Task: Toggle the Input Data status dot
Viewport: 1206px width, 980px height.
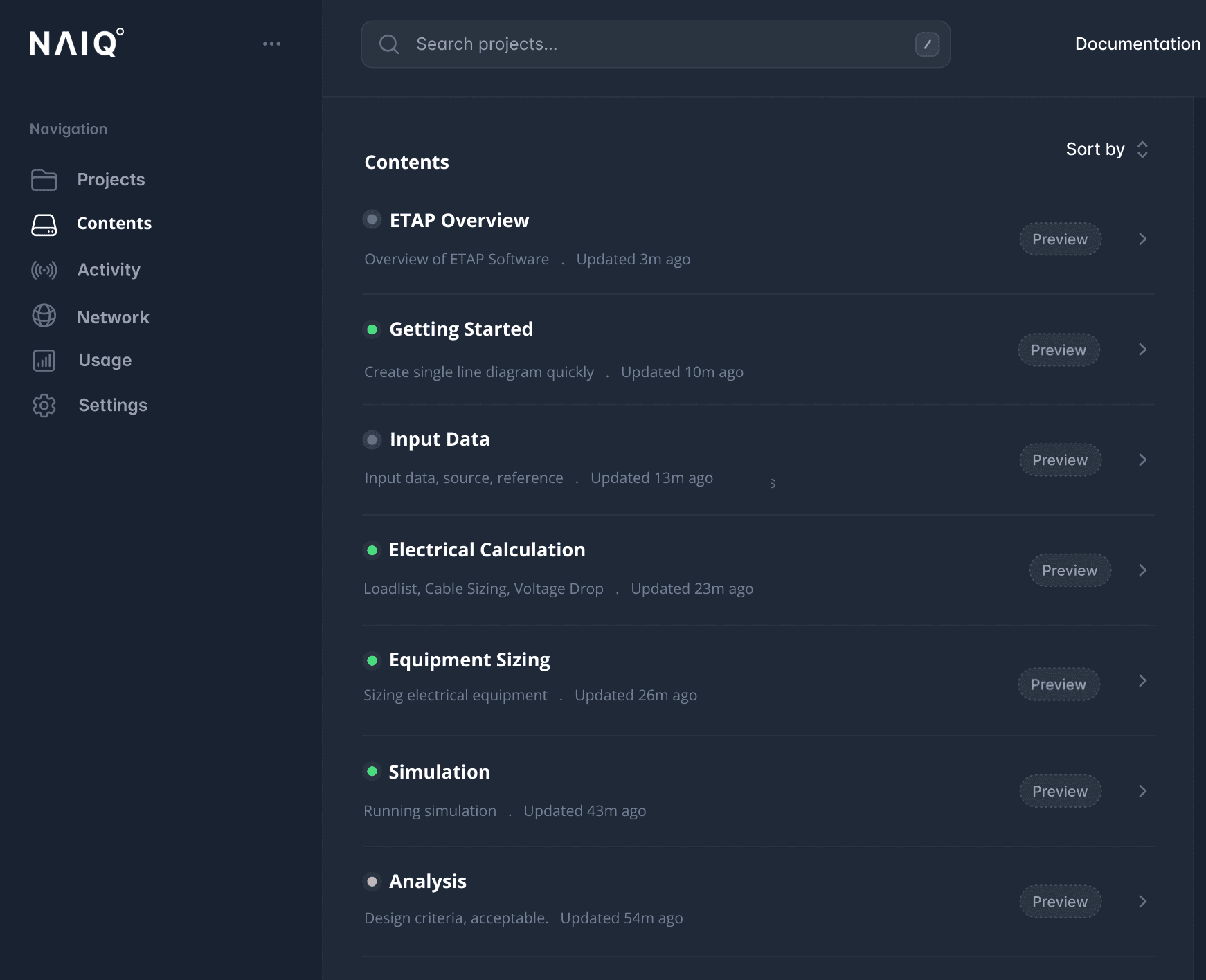Action: 372,439
